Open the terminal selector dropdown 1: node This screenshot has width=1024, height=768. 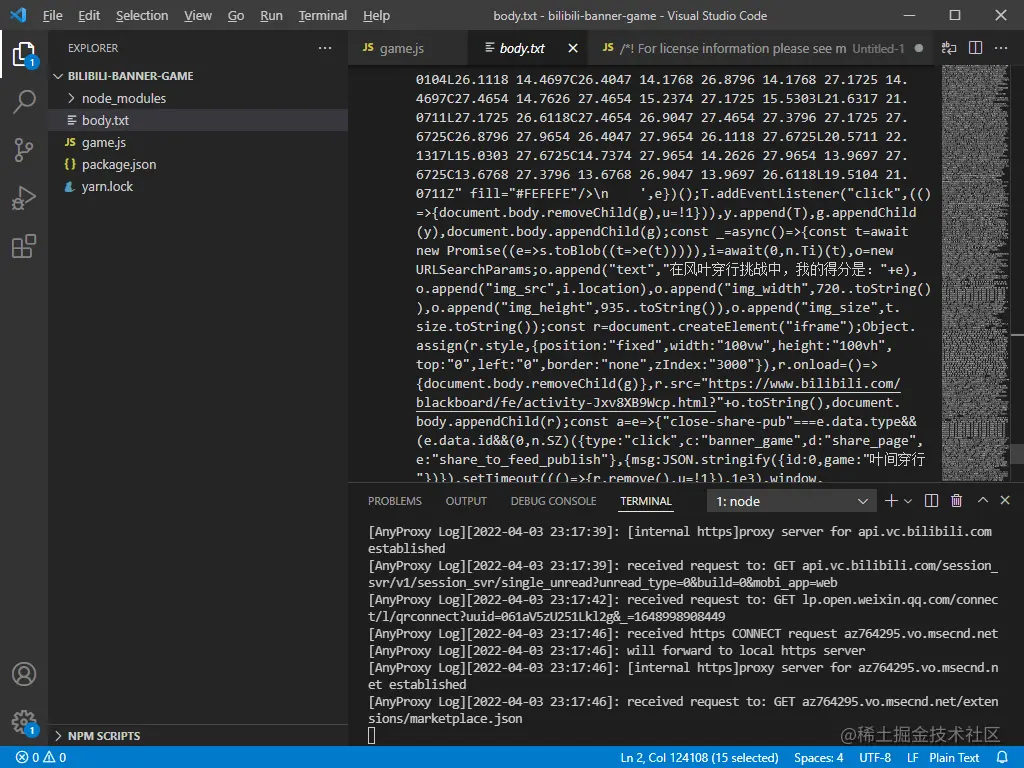[792, 502]
